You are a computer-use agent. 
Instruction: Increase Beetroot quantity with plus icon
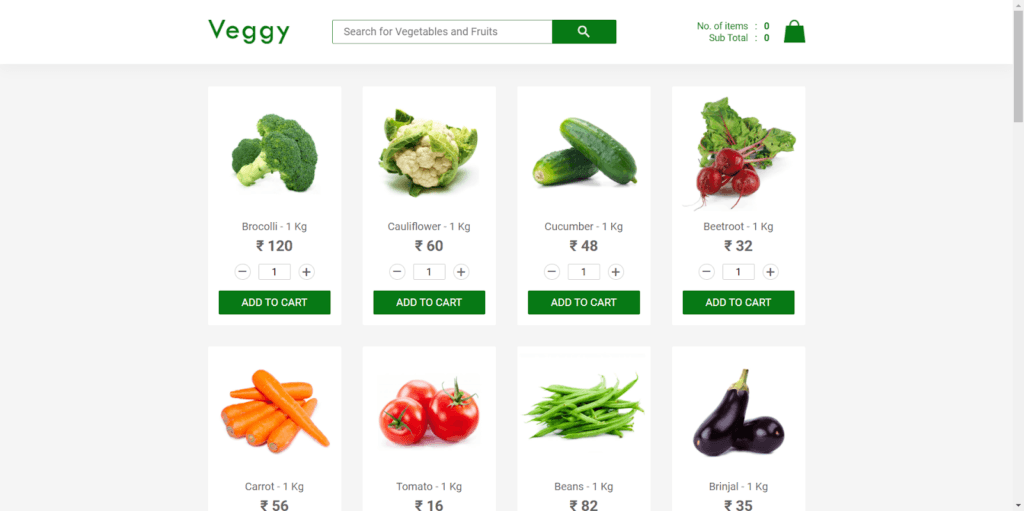(x=771, y=272)
